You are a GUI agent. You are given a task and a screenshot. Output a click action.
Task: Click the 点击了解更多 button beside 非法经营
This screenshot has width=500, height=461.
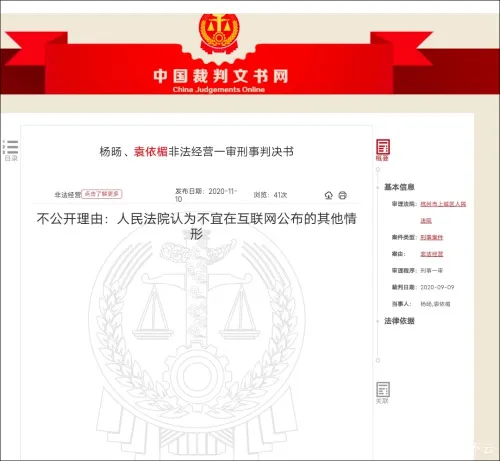click(102, 194)
